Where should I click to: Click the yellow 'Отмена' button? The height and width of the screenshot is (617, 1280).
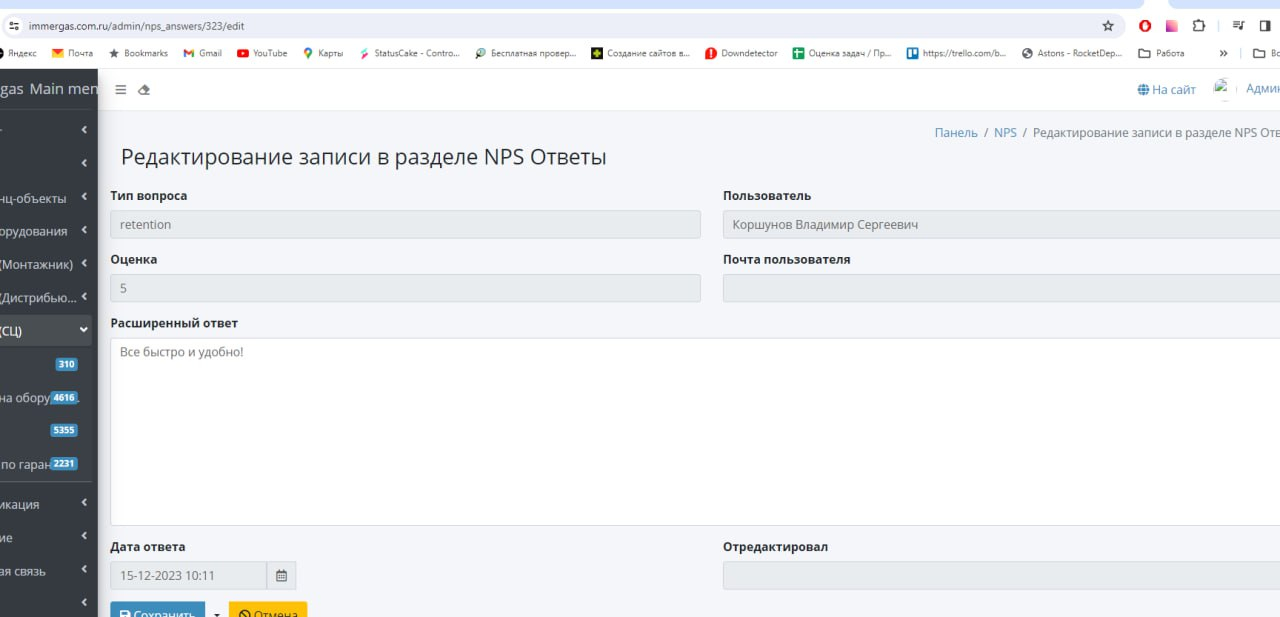pyautogui.click(x=268, y=610)
